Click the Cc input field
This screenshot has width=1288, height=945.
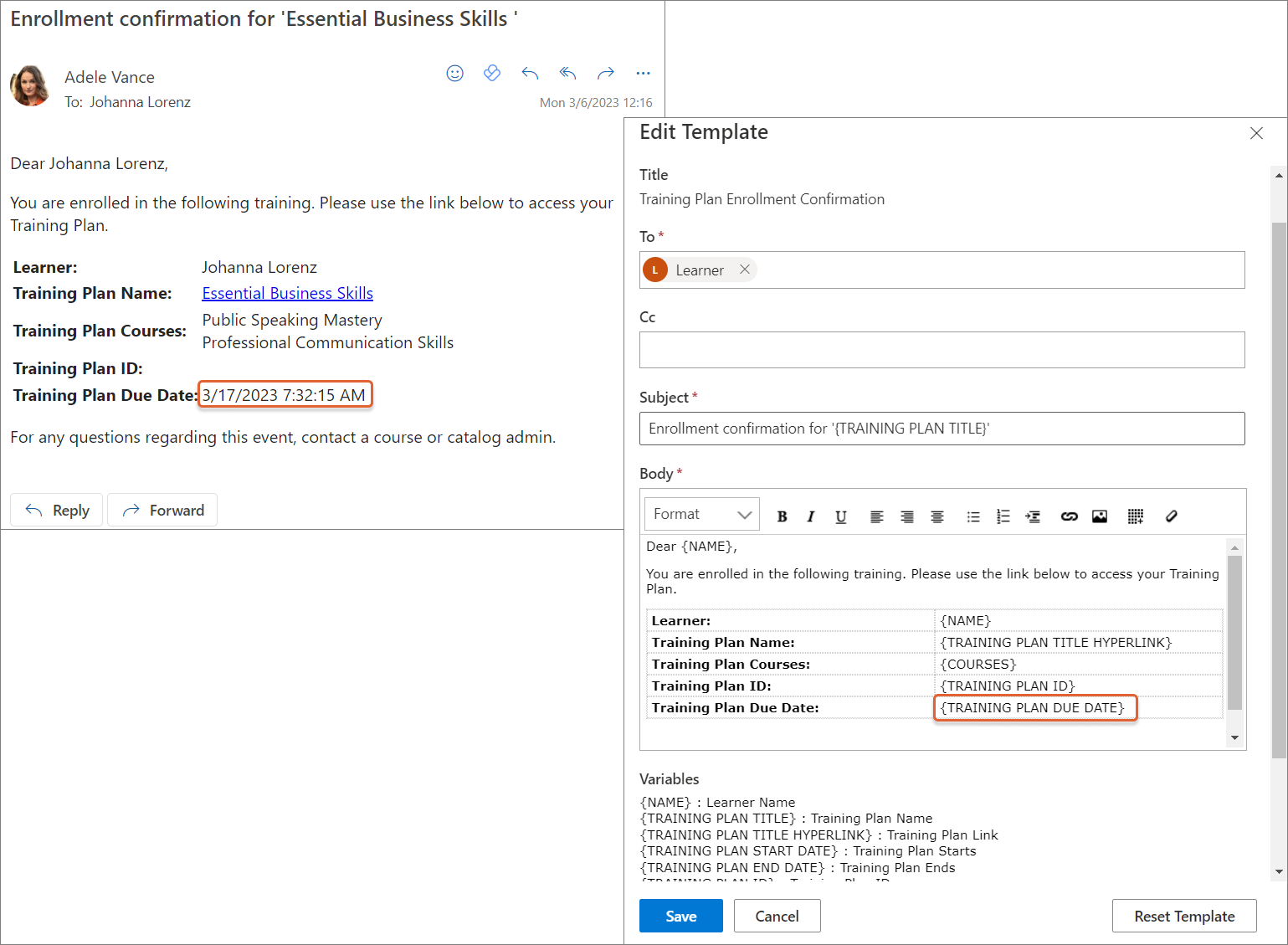(942, 350)
